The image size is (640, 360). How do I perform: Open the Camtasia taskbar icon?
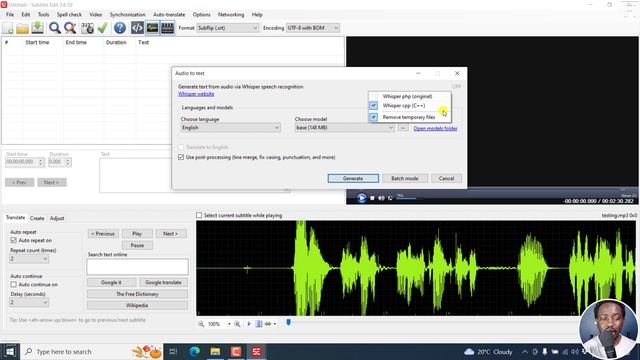[x=236, y=351]
